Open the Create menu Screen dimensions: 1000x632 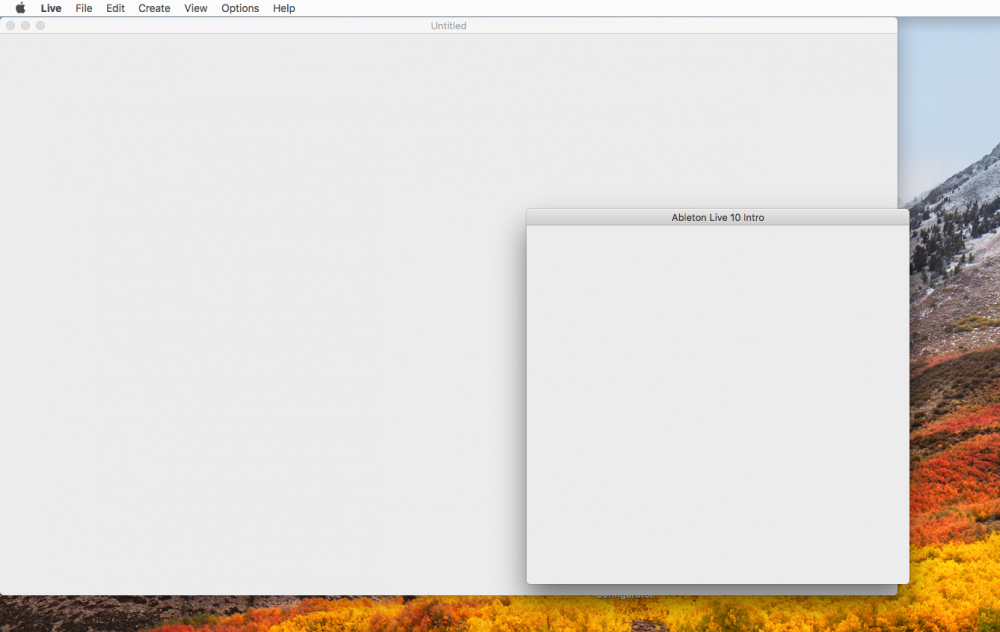tap(154, 8)
